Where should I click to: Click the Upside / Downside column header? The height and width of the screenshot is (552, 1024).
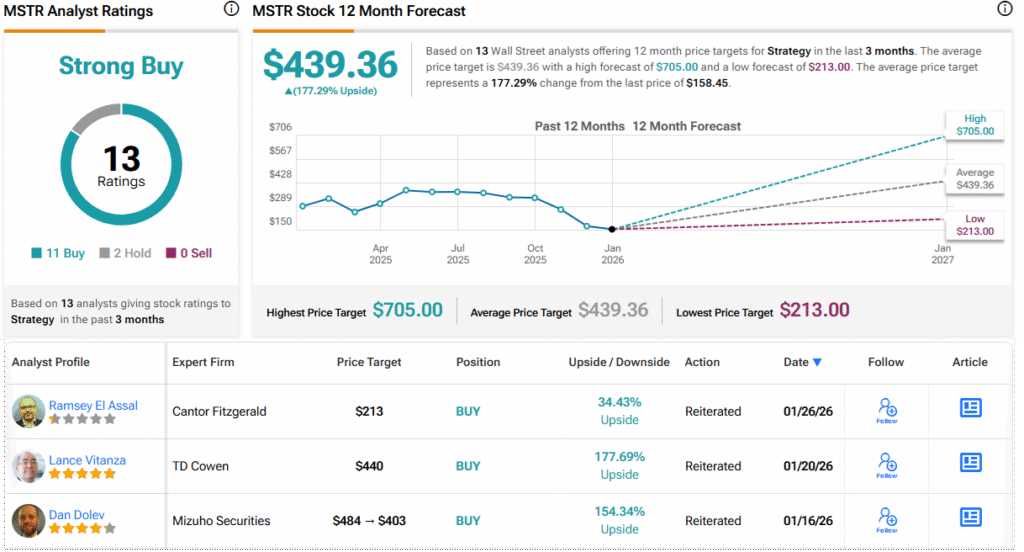click(619, 362)
